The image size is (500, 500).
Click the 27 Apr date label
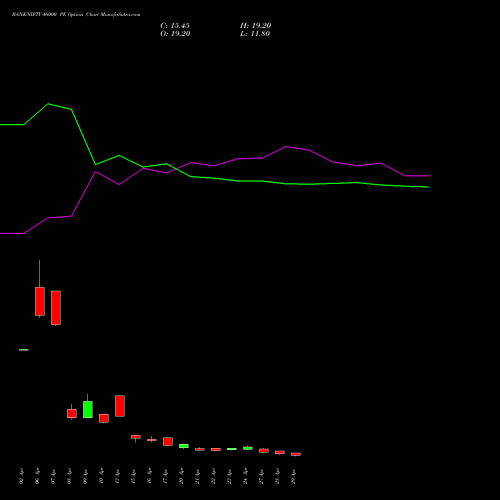pyautogui.click(x=261, y=477)
